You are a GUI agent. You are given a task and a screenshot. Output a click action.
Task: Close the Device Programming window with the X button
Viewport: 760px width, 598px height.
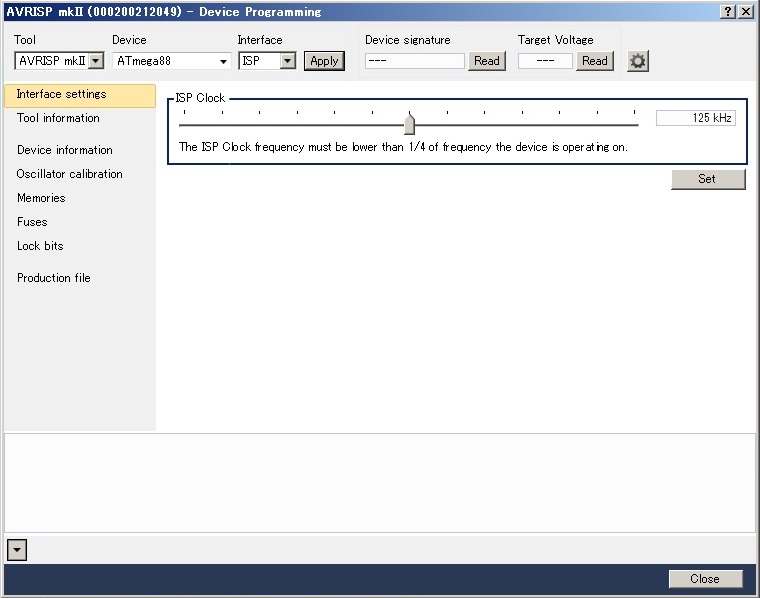pyautogui.click(x=746, y=12)
